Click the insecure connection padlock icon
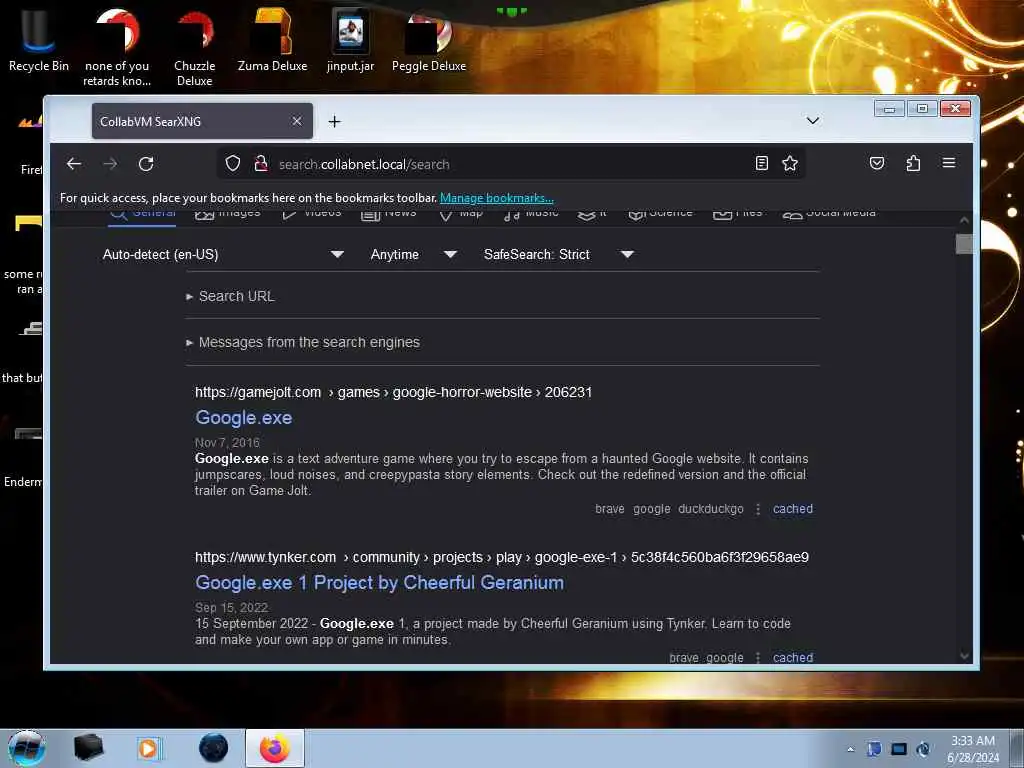 (261, 164)
